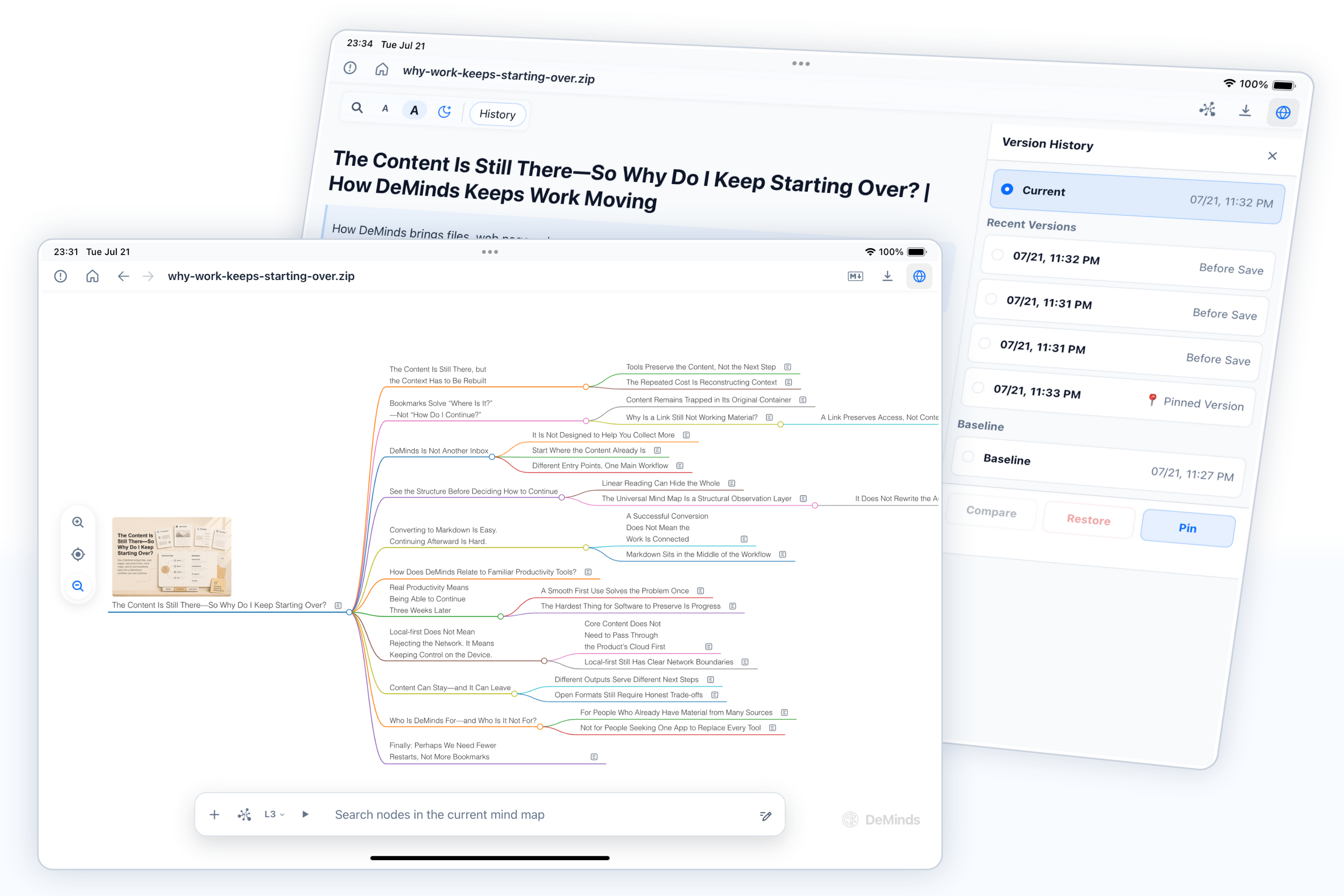Open note for 'Open Formats Still Require Honest Trade-offs'
The image size is (1344, 896).
pyautogui.click(x=715, y=695)
